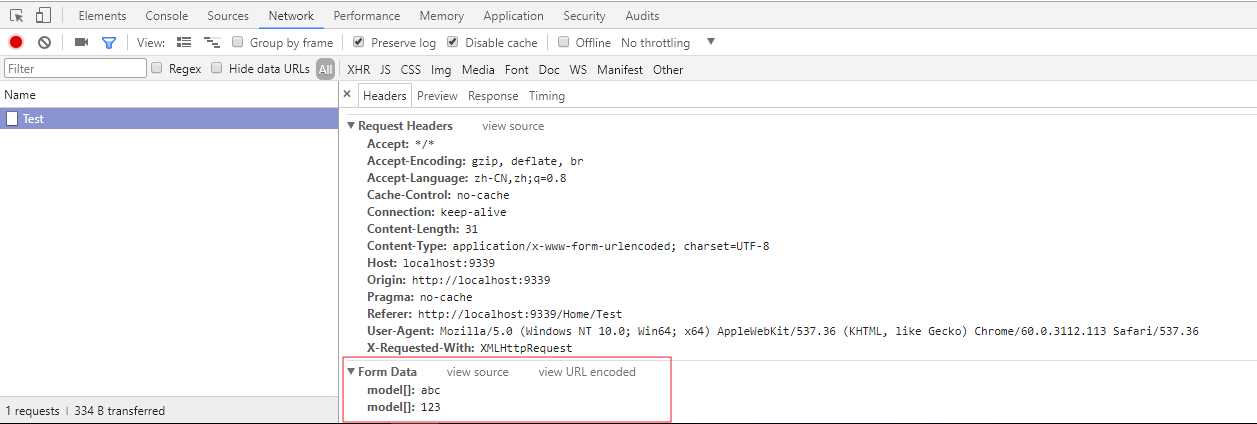Uncheck the Preserve log checkbox
The height and width of the screenshot is (424, 1257).
[x=359, y=42]
